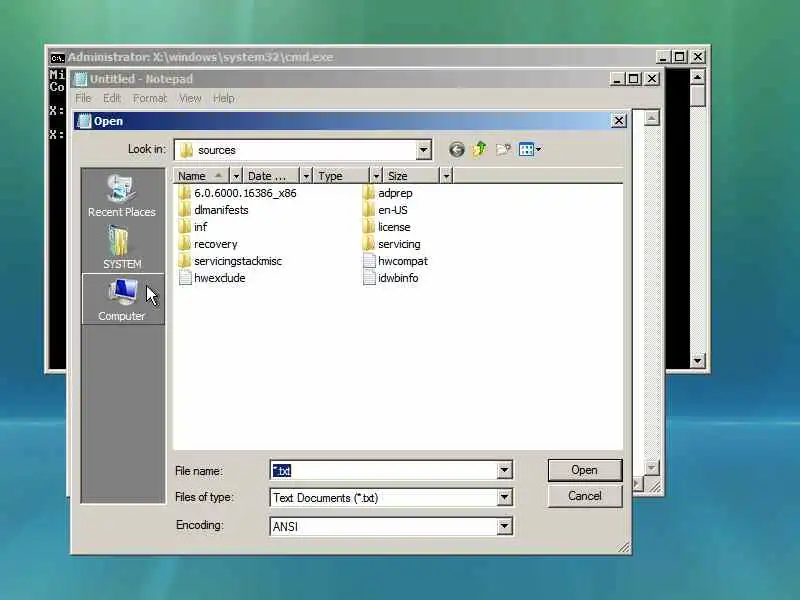Viewport: 800px width, 600px height.
Task: Click the Notepad title bar icon
Action: [81, 79]
